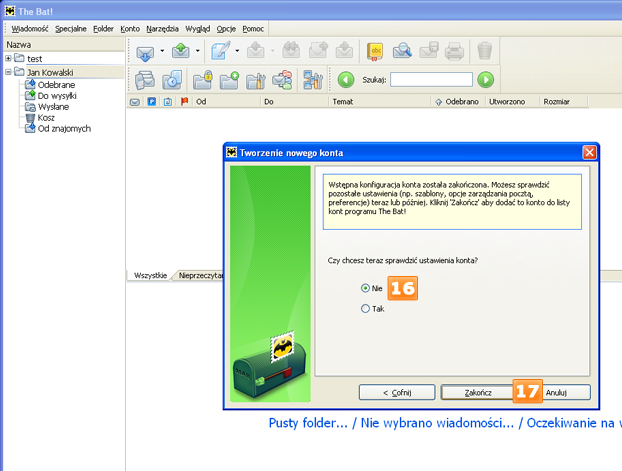
Task: Click the green back arrow search button
Action: [346, 80]
